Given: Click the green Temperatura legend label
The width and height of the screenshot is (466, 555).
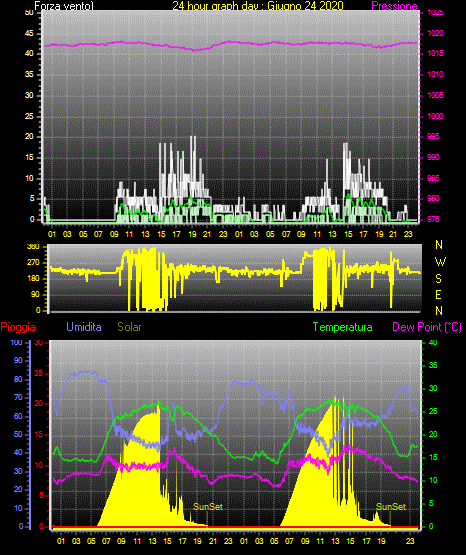Looking at the screenshot, I should pos(343,327).
